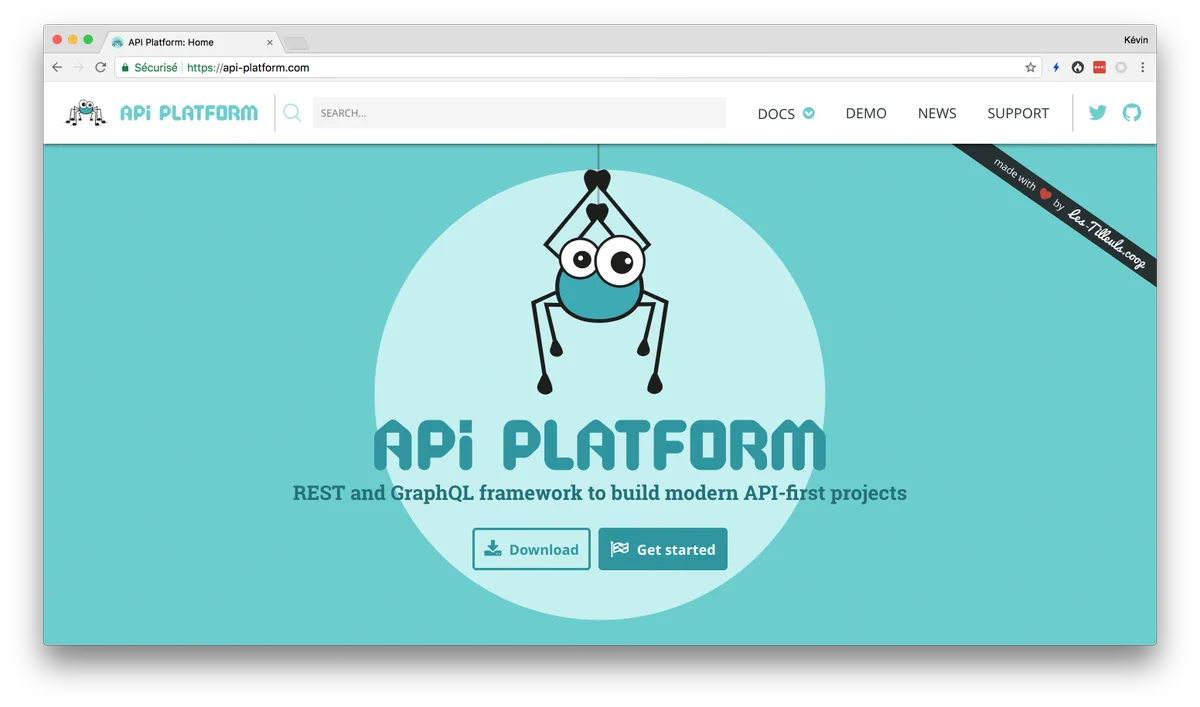Open the SUPPORT page
Screen dimensions: 1200x707
point(1018,113)
